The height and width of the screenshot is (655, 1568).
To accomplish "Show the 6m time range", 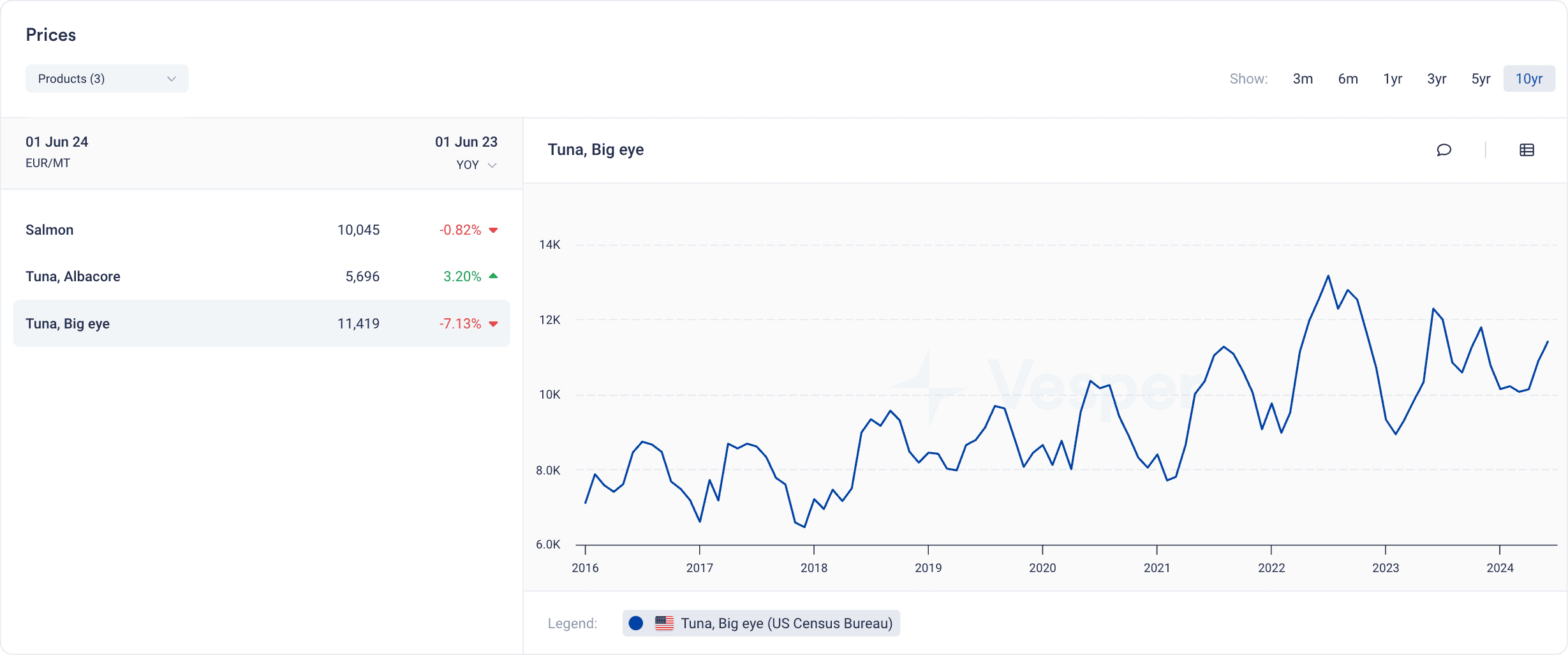I will [x=1348, y=78].
